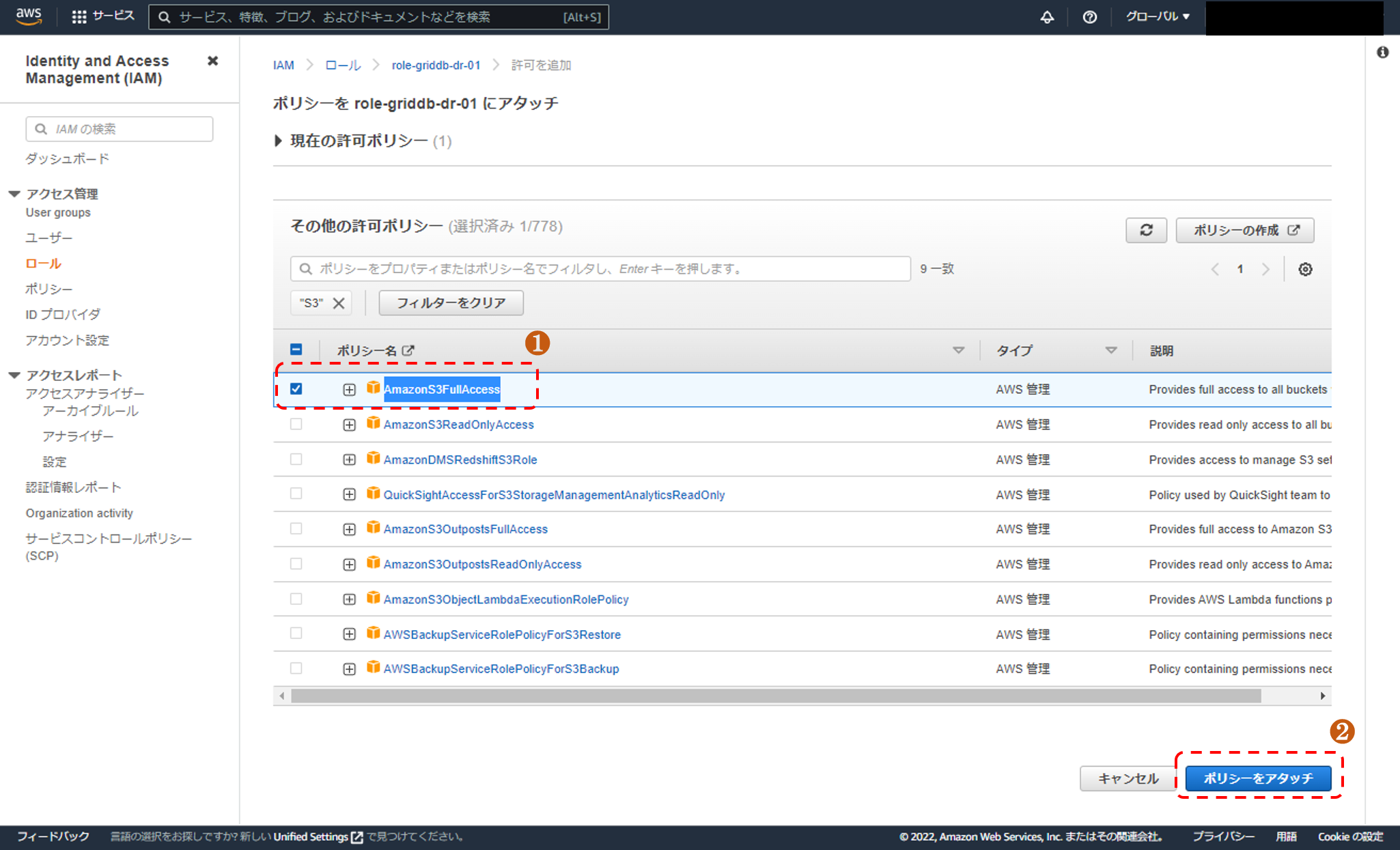Remove the "S3" filter chip

coord(339,303)
